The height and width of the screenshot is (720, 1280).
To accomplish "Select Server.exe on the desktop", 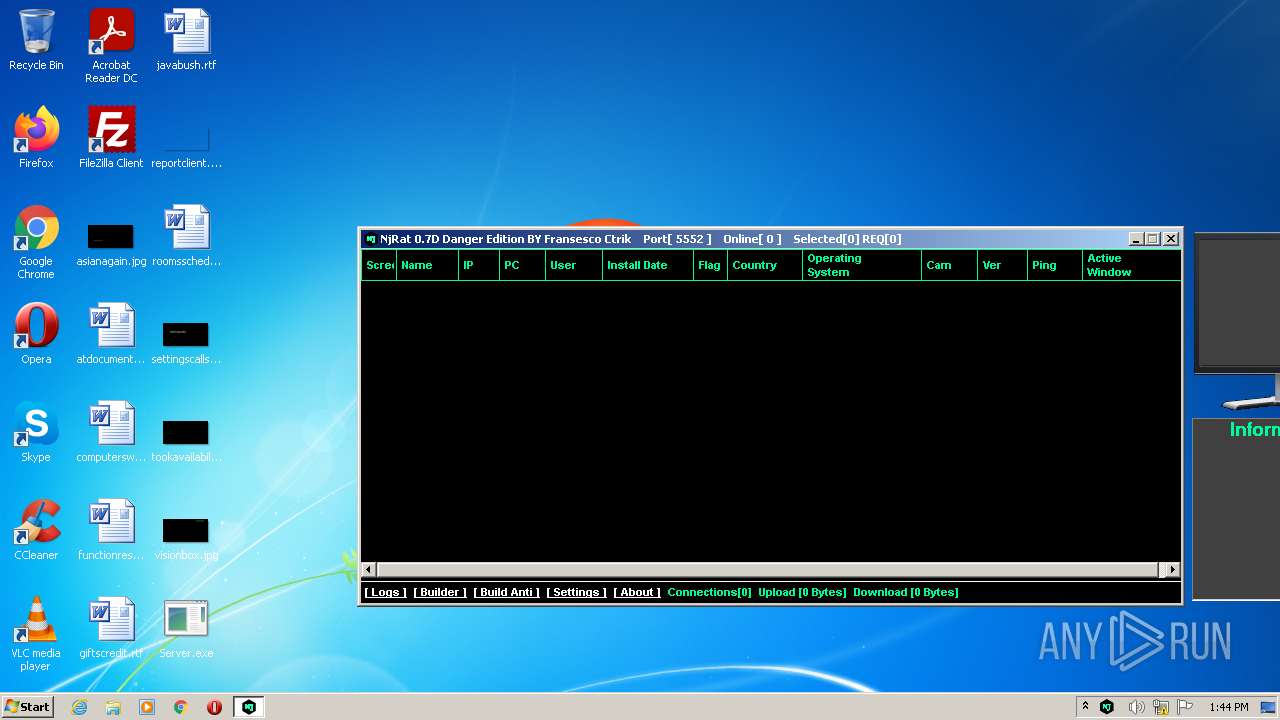I will [x=186, y=628].
